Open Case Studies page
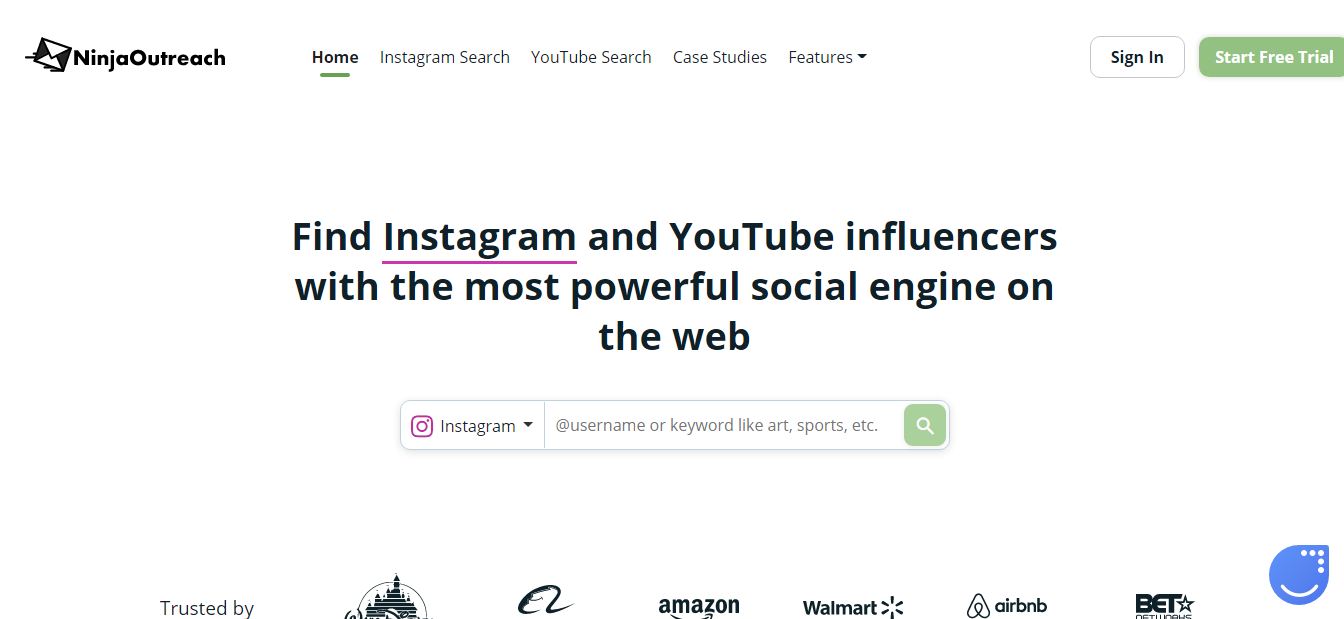This screenshot has width=1344, height=619. pyautogui.click(x=720, y=57)
